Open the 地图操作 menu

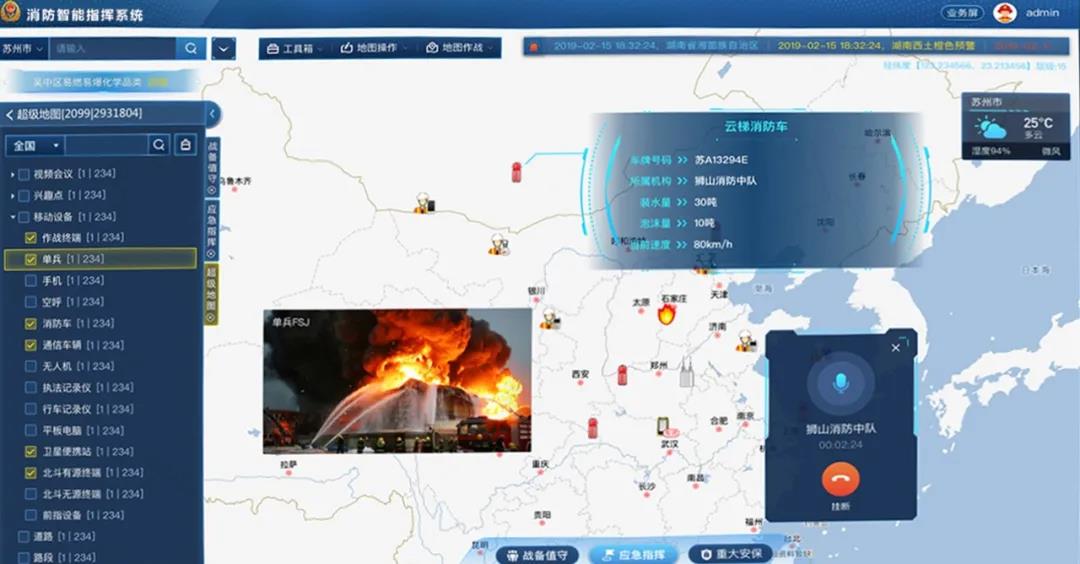coord(374,48)
